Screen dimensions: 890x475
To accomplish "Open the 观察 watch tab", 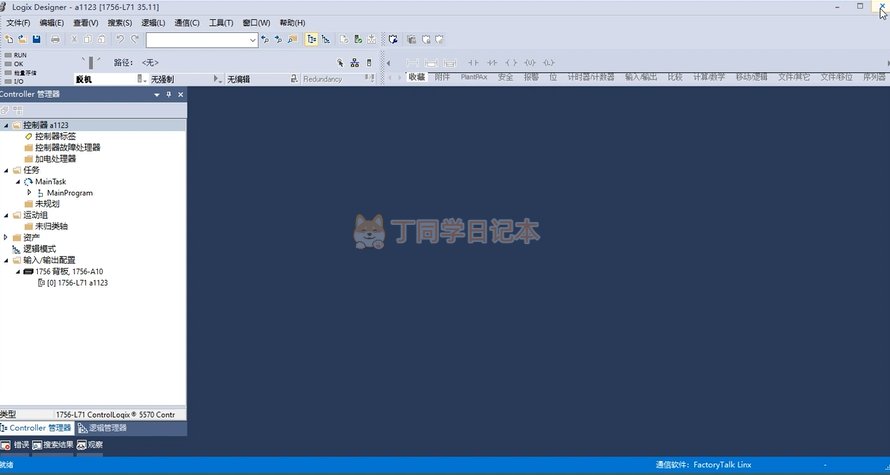I will tap(90, 445).
